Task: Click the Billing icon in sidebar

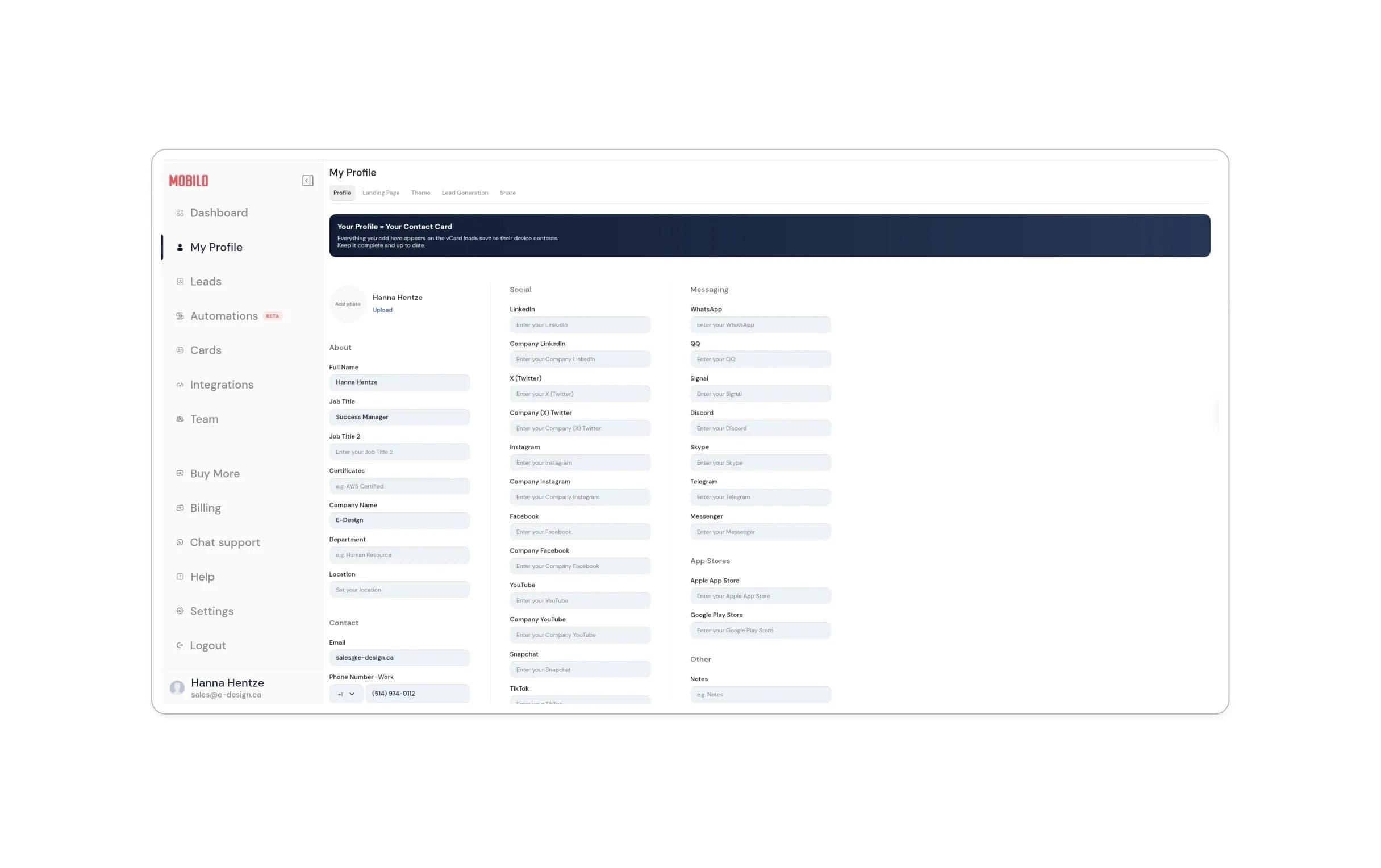Action: pos(180,508)
